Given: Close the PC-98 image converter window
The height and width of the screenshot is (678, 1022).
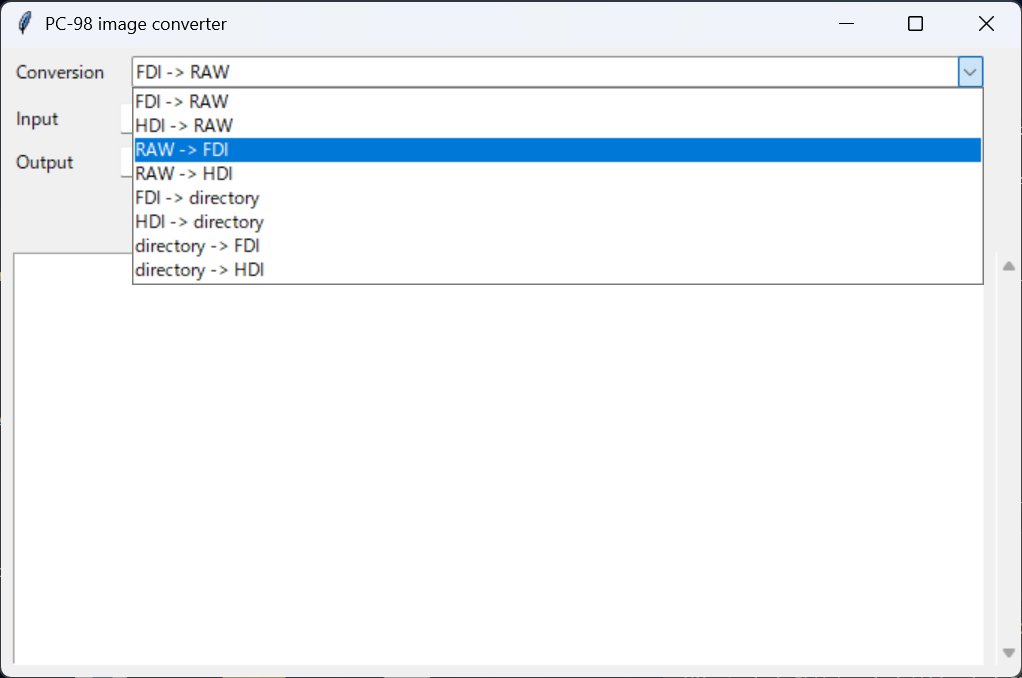Looking at the screenshot, I should point(986,23).
